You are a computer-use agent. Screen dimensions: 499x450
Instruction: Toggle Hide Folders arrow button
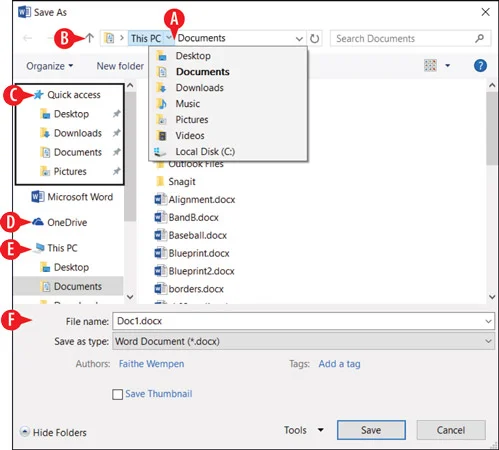(24, 432)
